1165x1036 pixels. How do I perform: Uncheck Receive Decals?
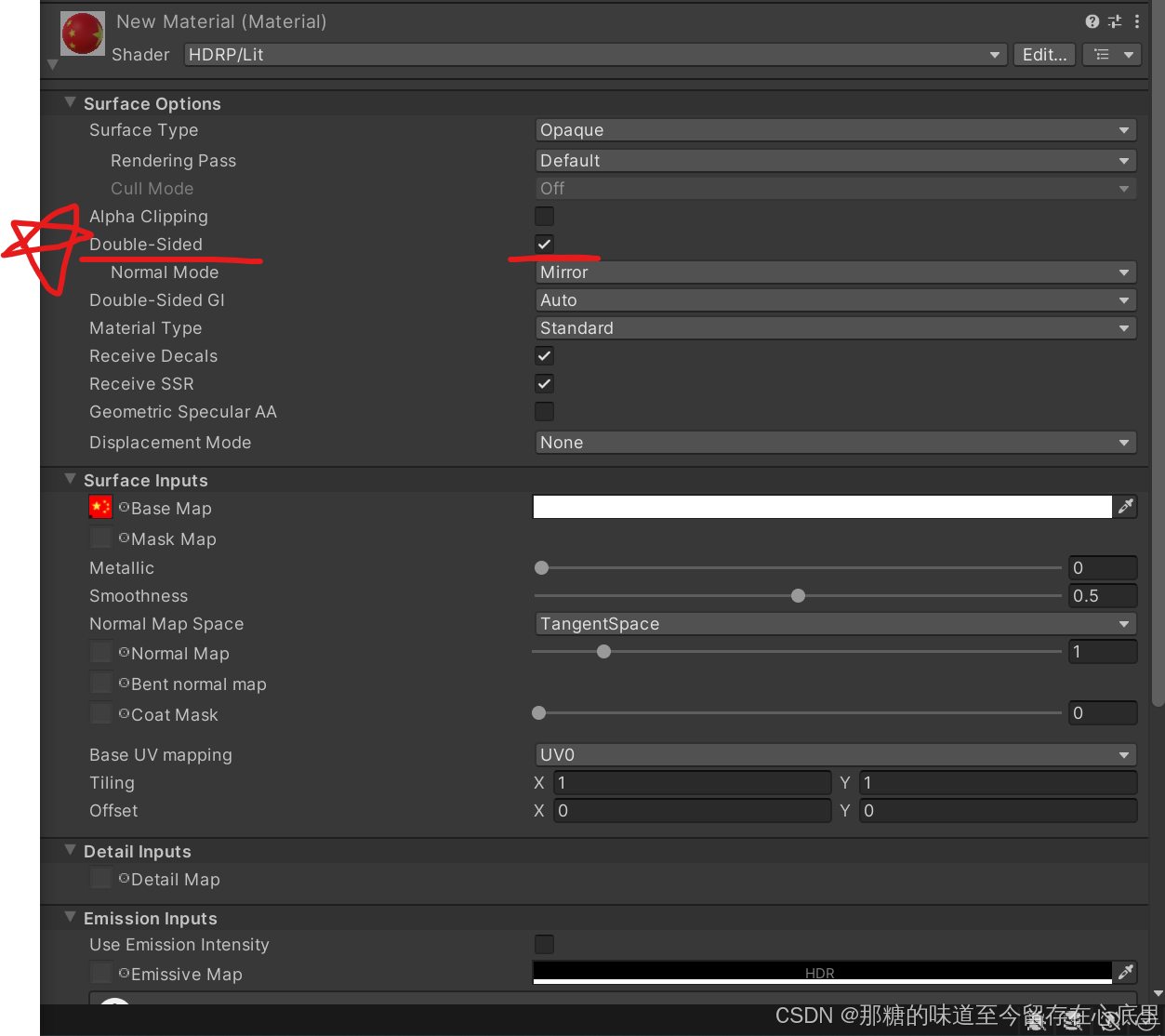[544, 355]
